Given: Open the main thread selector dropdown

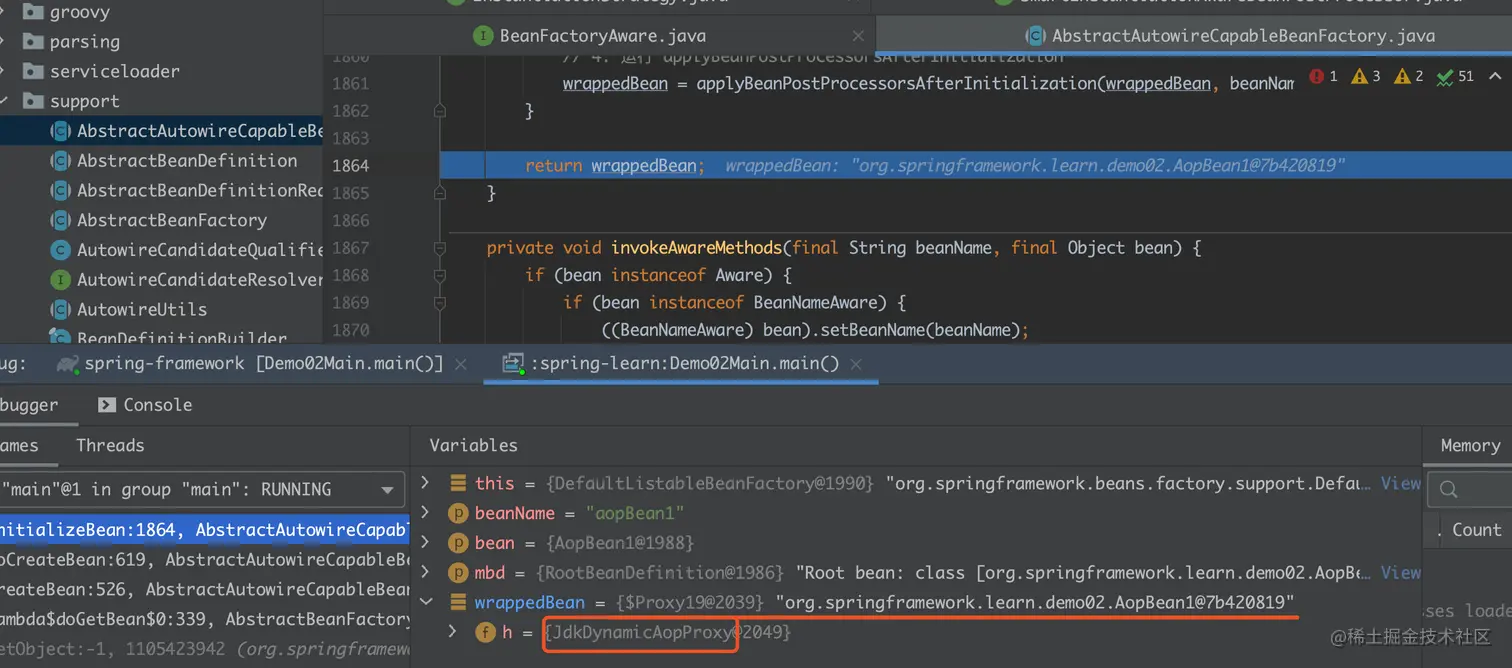Looking at the screenshot, I should pos(388,489).
